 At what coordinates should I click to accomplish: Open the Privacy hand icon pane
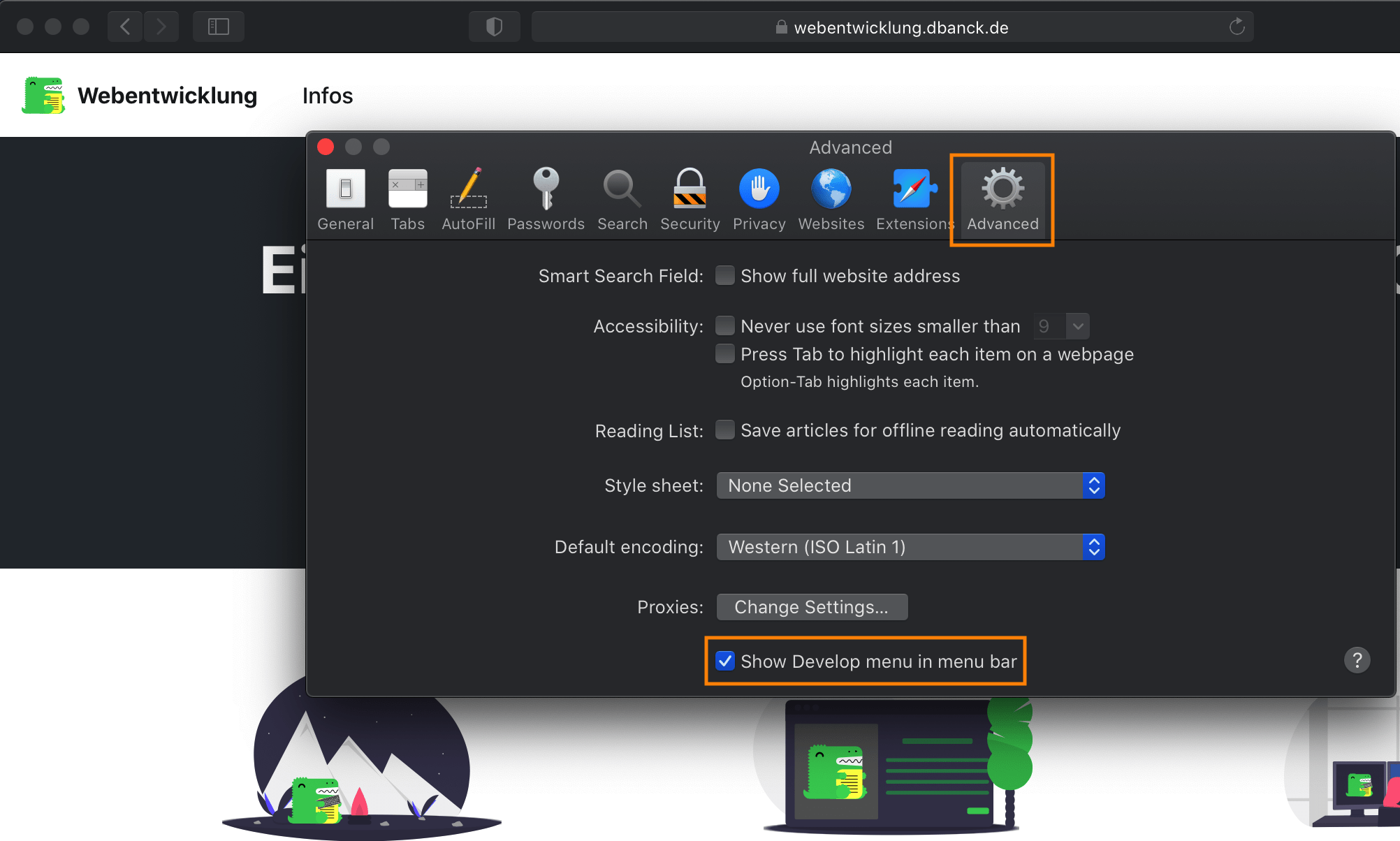pyautogui.click(x=759, y=199)
